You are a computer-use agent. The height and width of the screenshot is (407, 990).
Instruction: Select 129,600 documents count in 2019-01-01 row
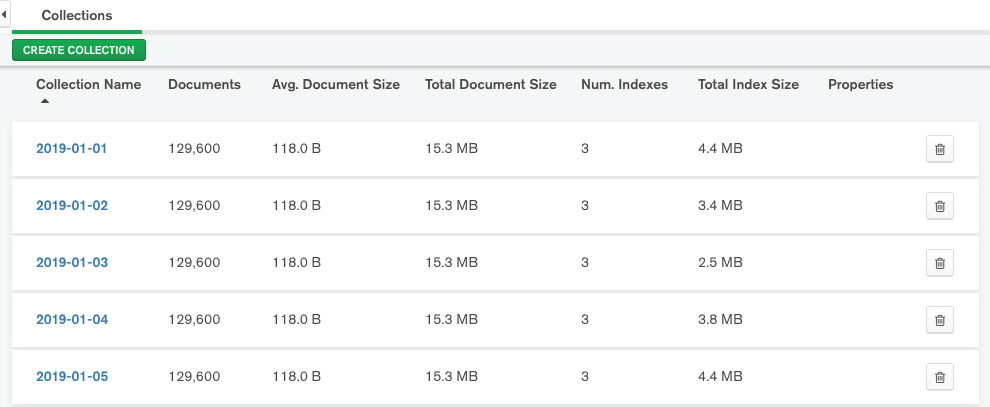[194, 149]
